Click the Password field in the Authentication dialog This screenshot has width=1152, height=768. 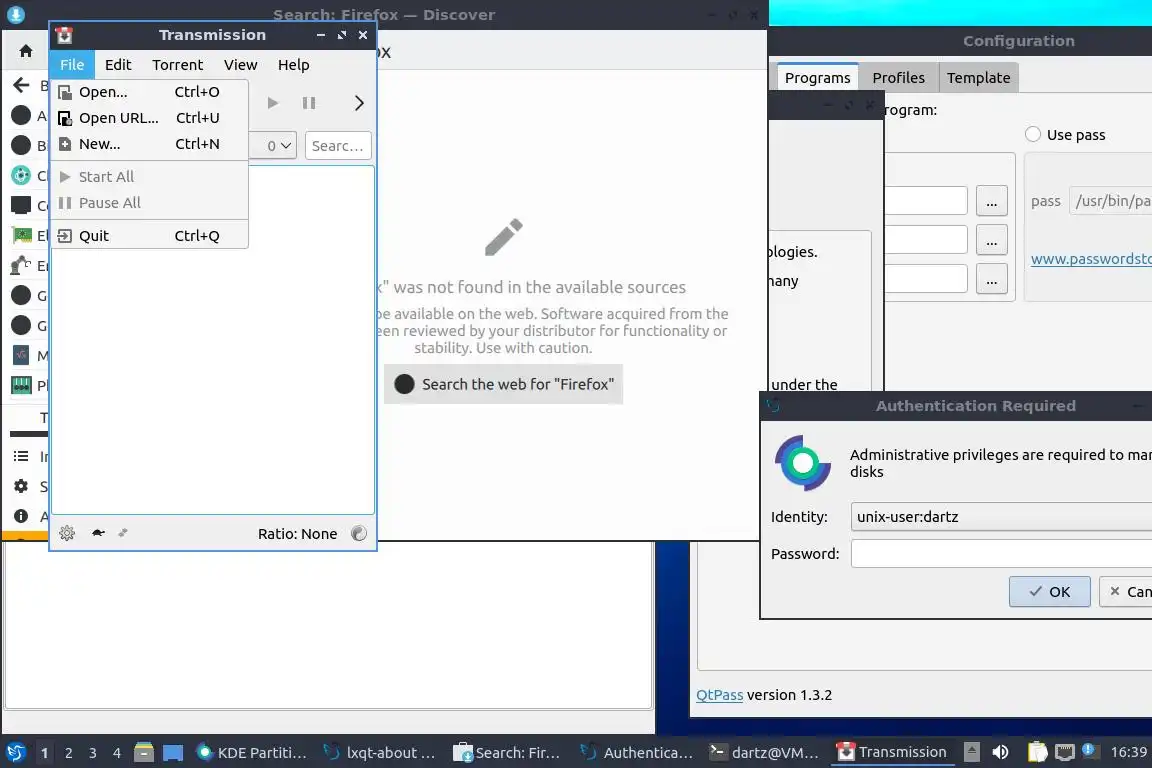[x=1001, y=553]
